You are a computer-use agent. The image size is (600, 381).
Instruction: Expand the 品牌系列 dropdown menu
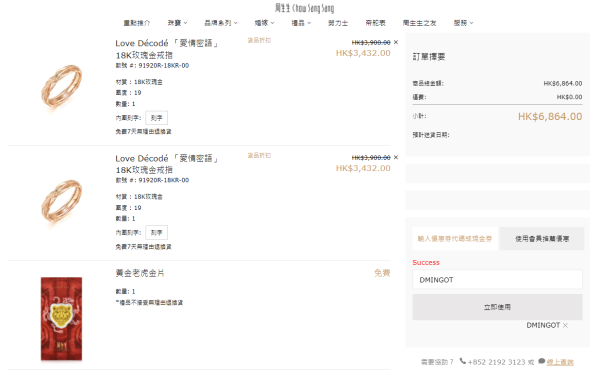coord(221,23)
